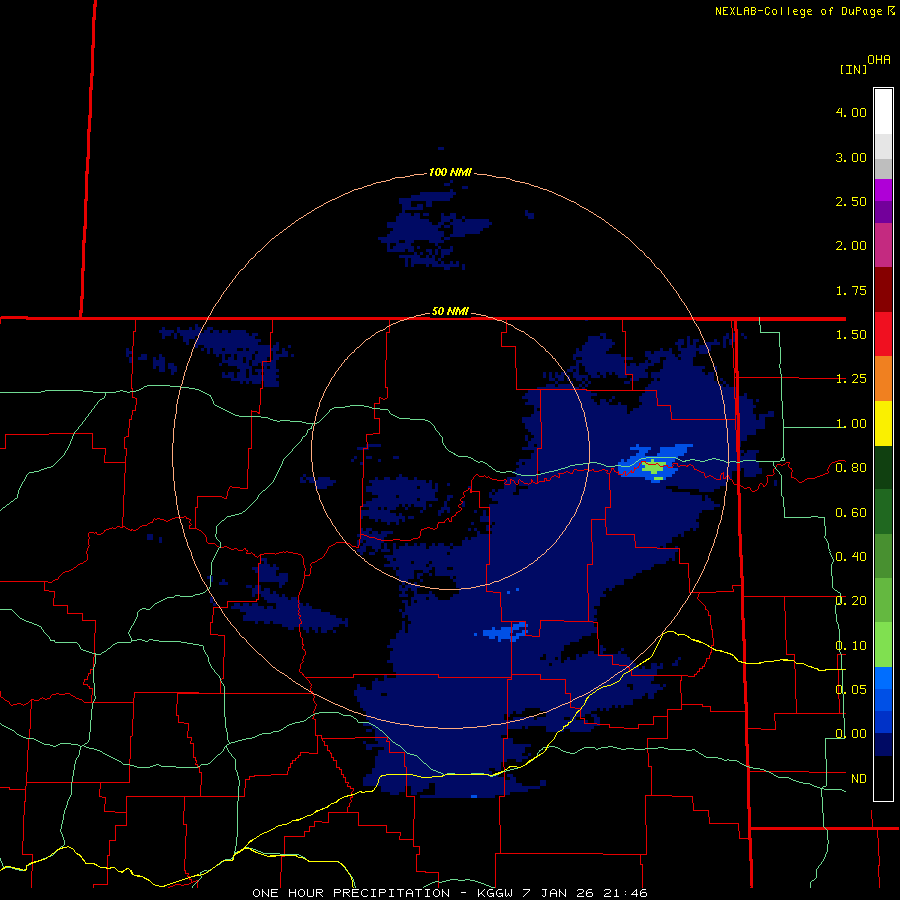The image size is (900, 900).
Task: Click the 0.80 legend value
Action: (x=851, y=468)
